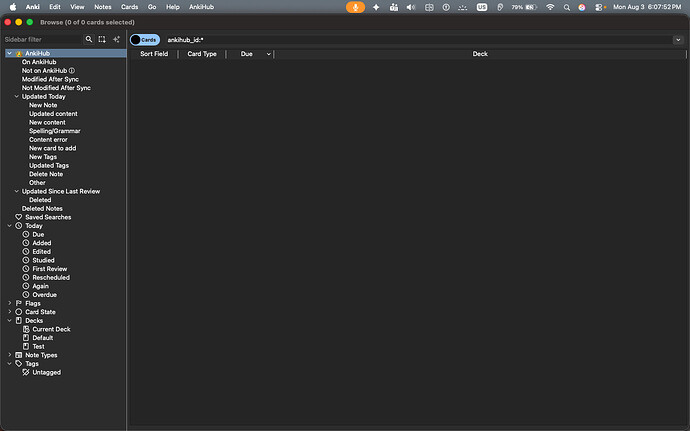Viewport: 690px width, 431px height.
Task: Click the tag icon beside Tags
Action: (18, 364)
